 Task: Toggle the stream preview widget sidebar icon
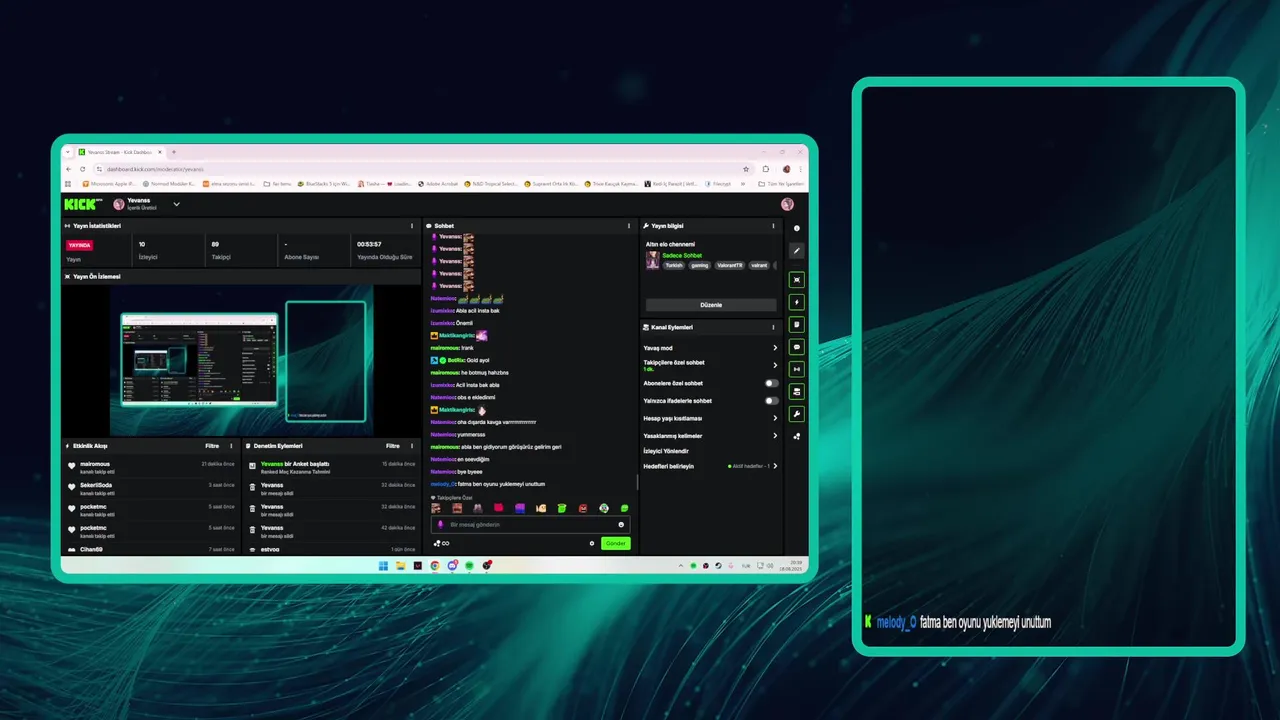797,280
